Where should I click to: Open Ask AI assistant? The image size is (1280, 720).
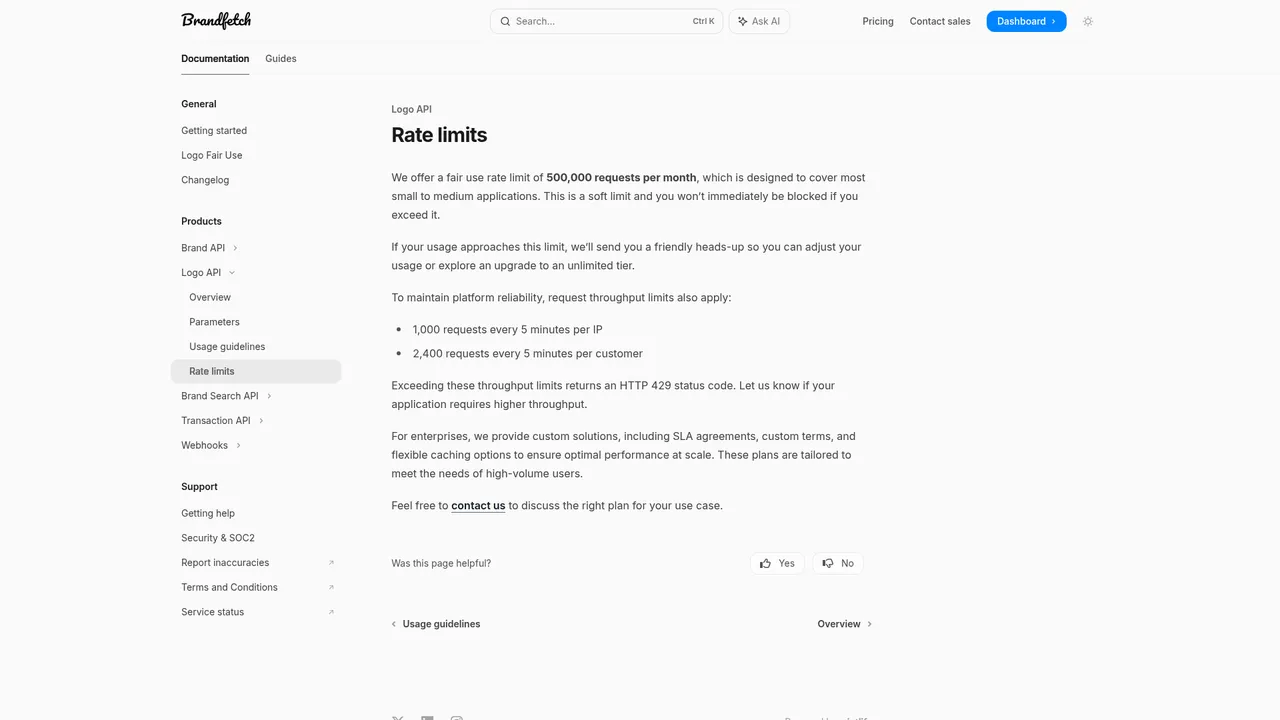pyautogui.click(x=758, y=21)
